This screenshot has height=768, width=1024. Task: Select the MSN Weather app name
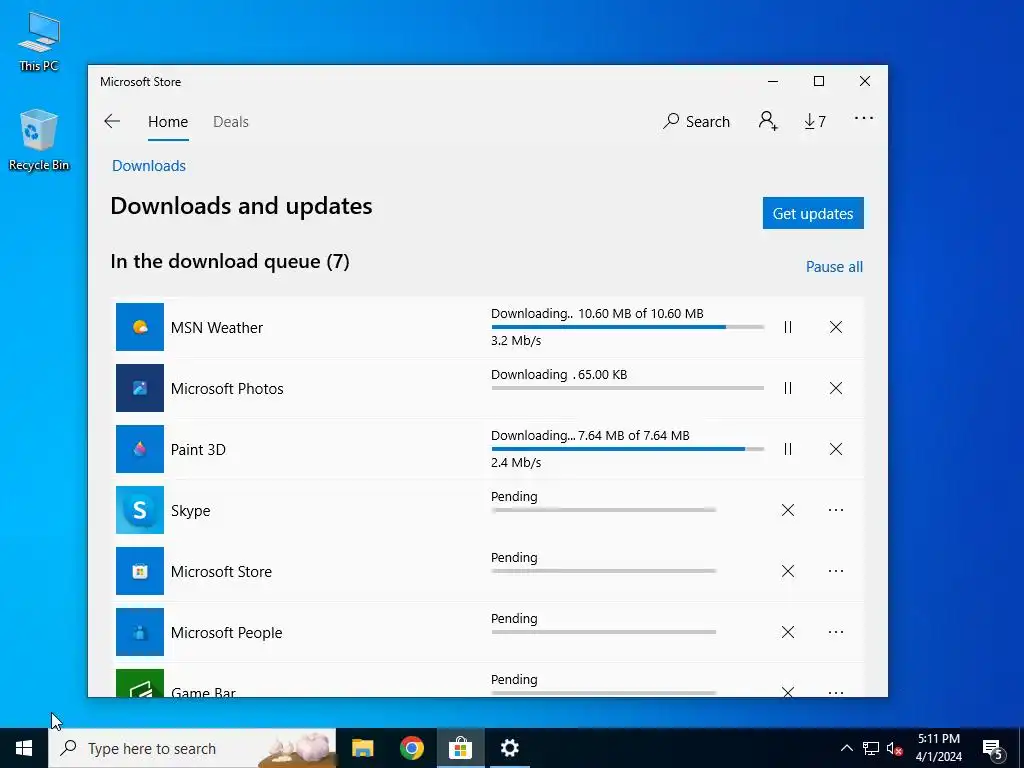pos(217,327)
